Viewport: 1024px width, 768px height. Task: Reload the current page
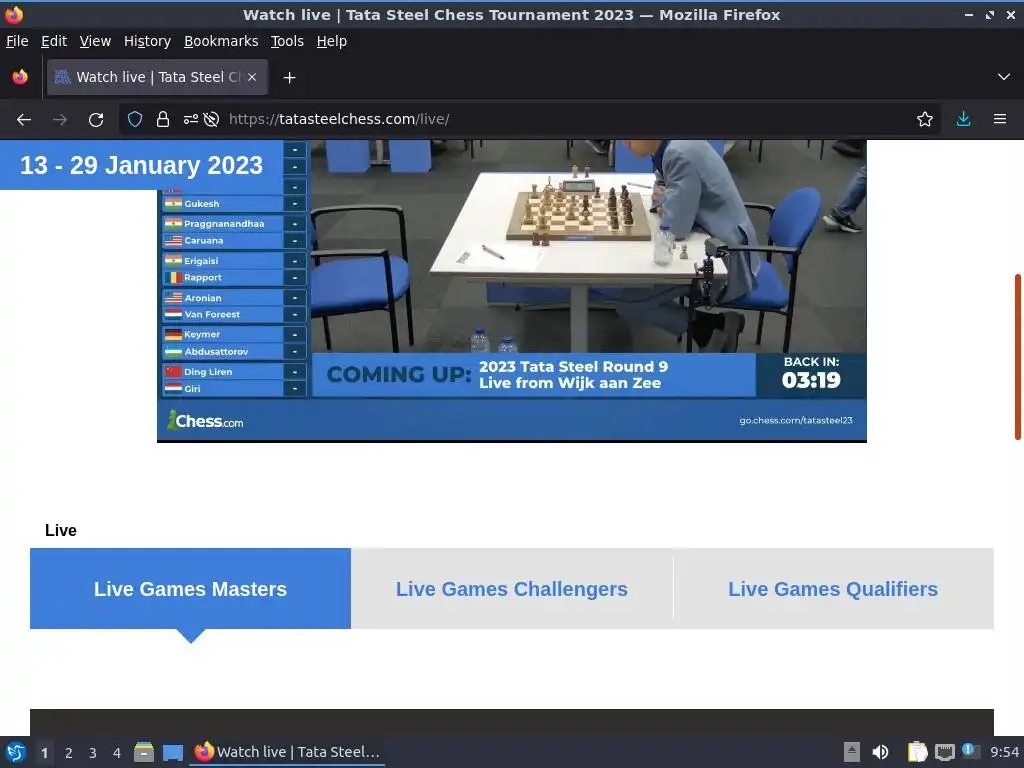point(96,120)
